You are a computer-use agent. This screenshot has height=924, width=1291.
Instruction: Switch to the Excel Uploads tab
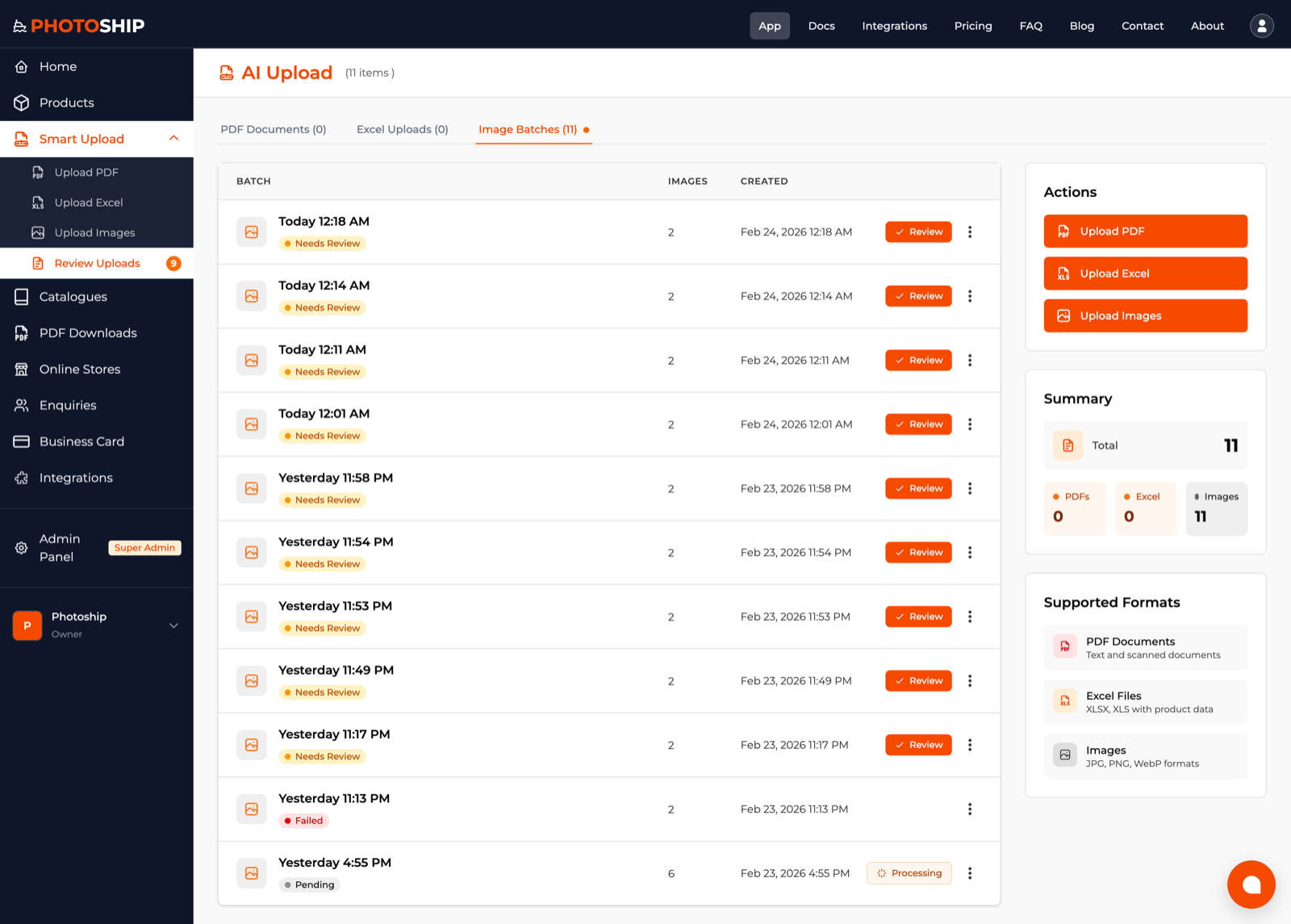[x=402, y=129]
